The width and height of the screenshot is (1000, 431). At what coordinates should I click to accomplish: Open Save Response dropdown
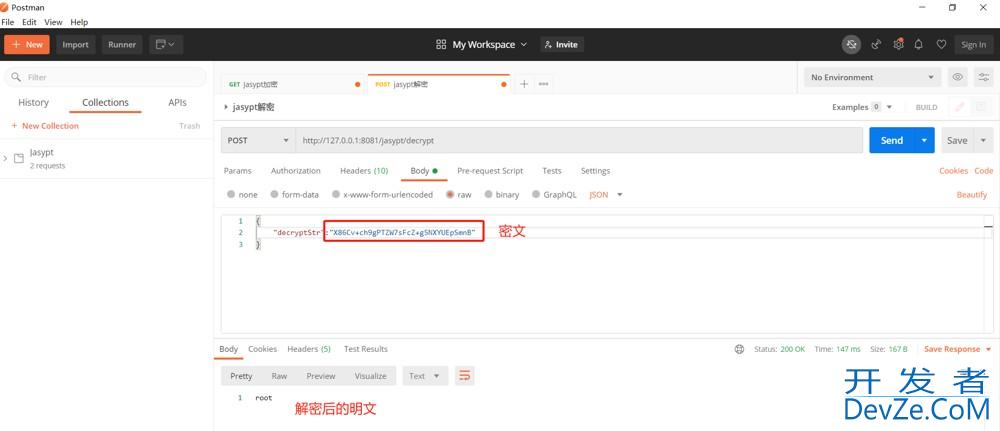pyautogui.click(x=958, y=349)
